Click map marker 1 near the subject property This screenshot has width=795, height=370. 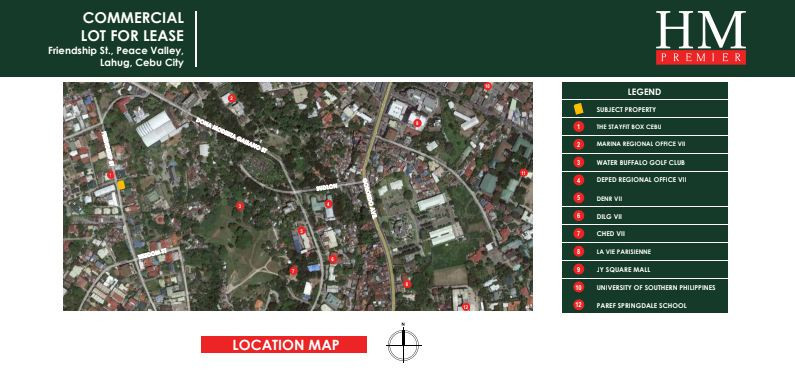(110, 175)
